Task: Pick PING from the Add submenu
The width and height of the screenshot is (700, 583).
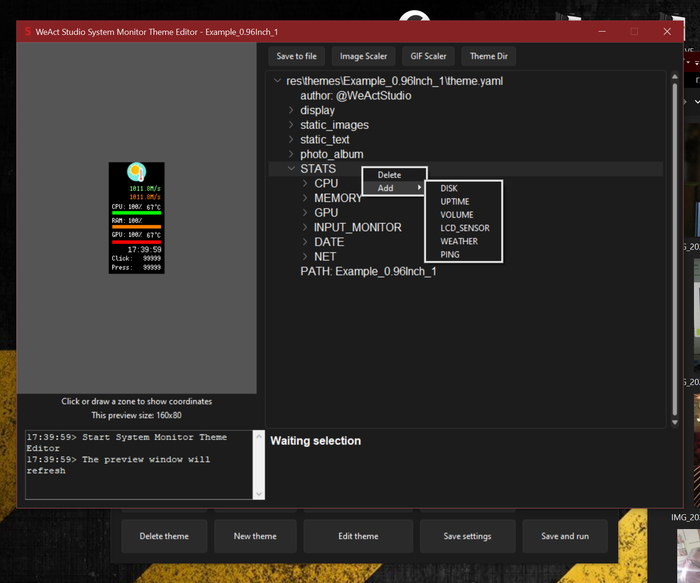Action: (x=450, y=255)
